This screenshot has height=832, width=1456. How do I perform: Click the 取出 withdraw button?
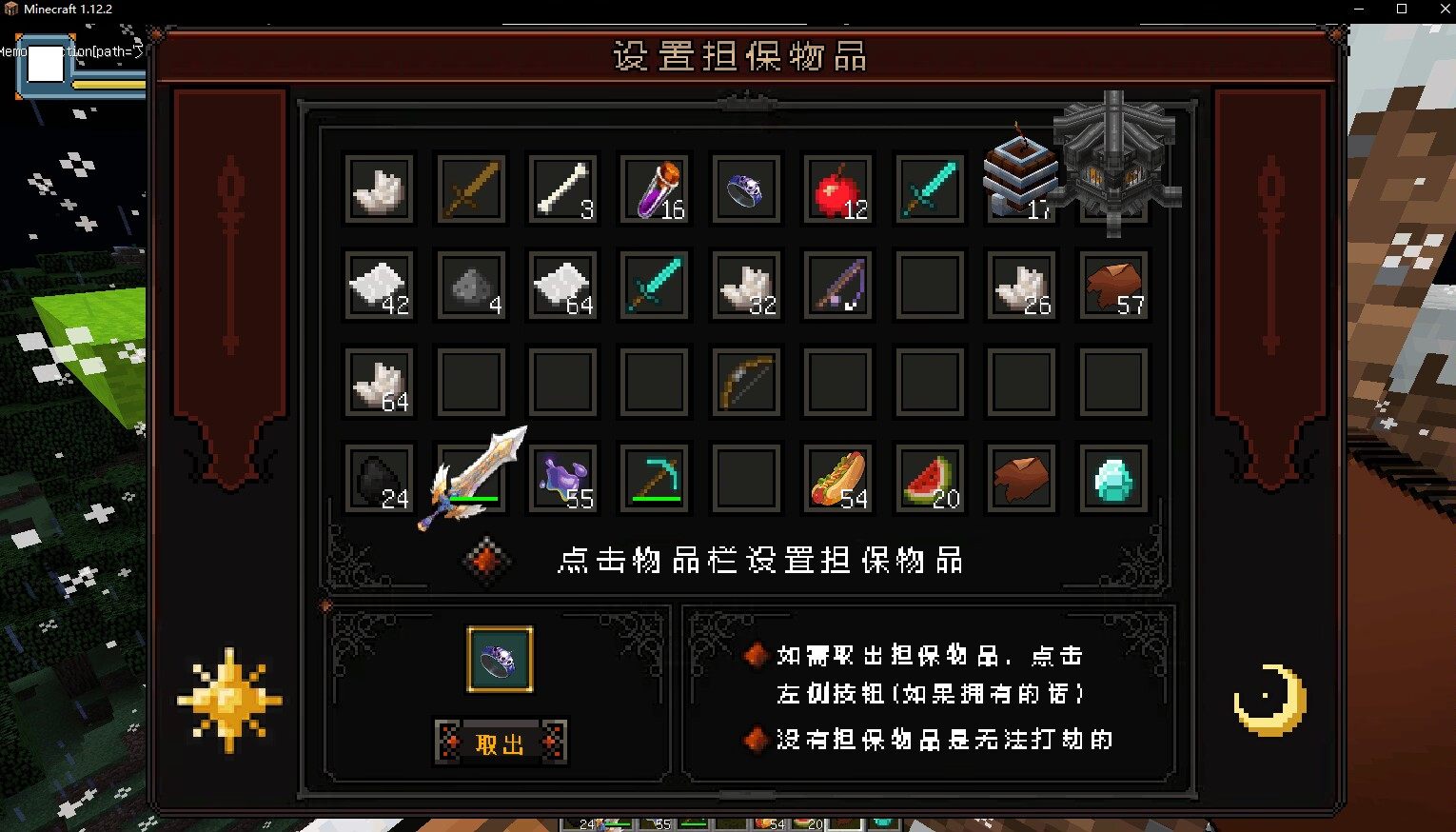[500, 743]
